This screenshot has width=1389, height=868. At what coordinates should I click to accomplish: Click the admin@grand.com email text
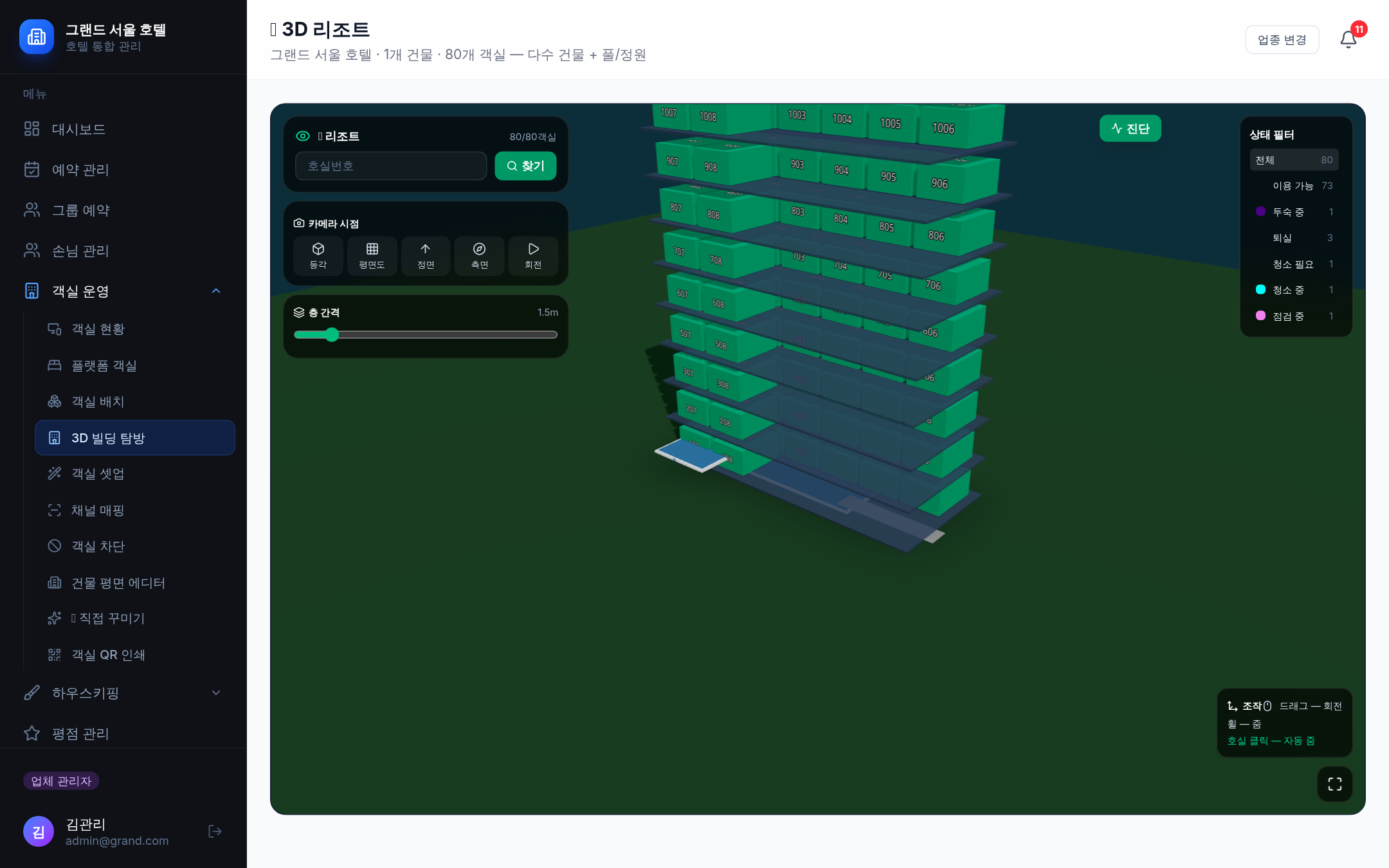pyautogui.click(x=117, y=841)
